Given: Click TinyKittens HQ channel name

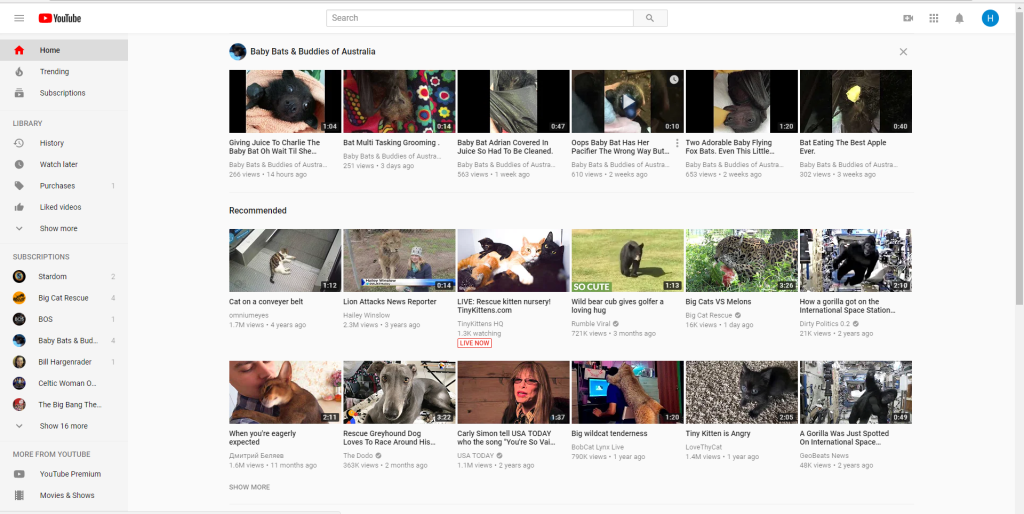Looking at the screenshot, I should click(480, 323).
